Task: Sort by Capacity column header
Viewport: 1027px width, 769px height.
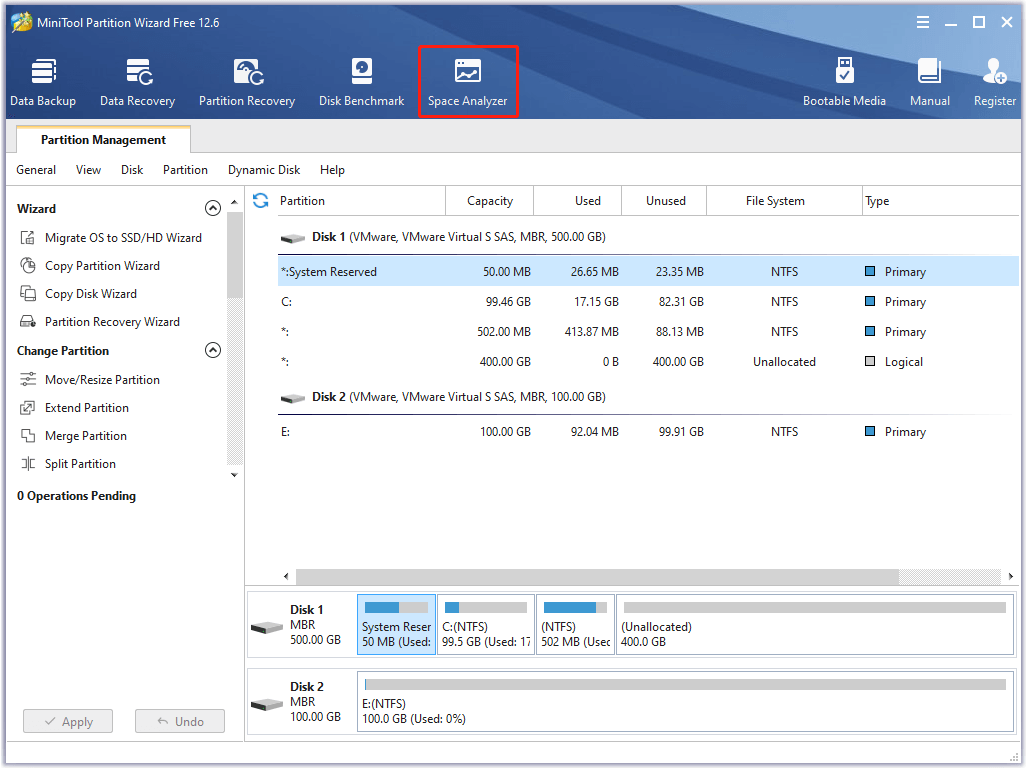Action: click(490, 201)
